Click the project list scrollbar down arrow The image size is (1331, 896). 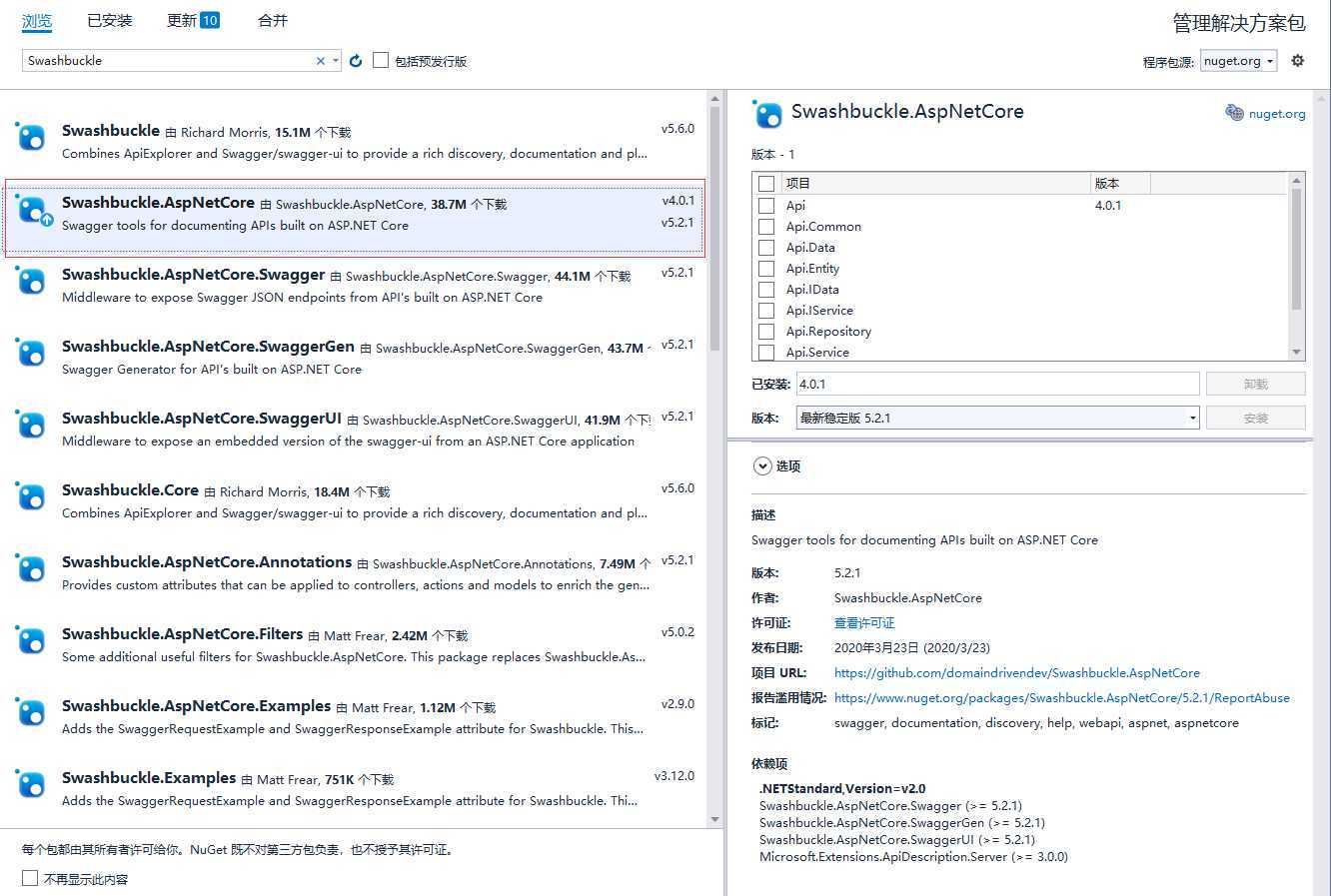click(x=1297, y=352)
